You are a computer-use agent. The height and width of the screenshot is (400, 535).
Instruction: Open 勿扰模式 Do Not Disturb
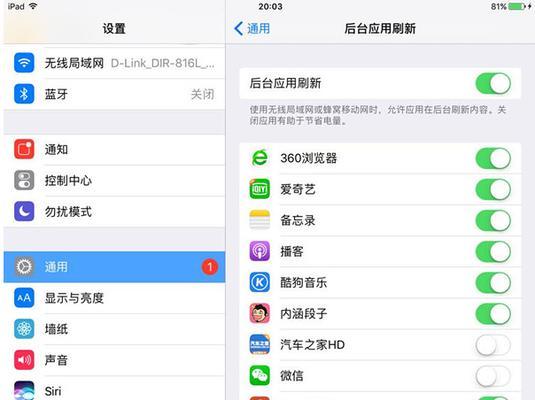coord(114,212)
